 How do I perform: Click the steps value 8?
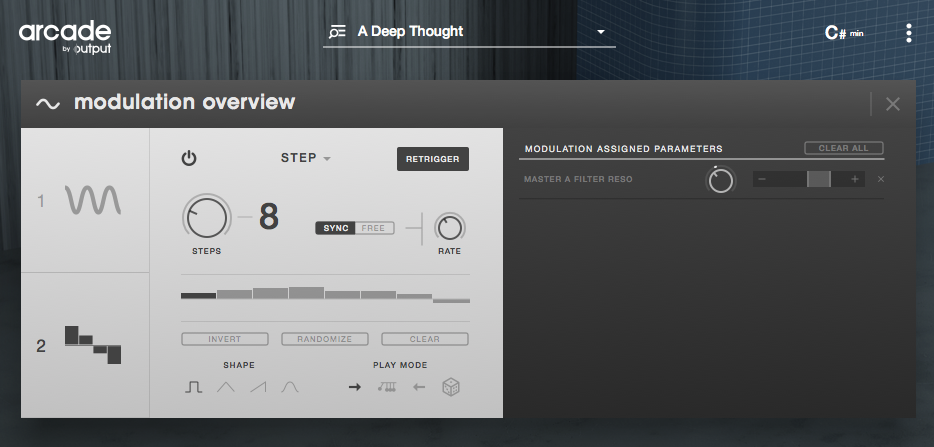click(269, 217)
